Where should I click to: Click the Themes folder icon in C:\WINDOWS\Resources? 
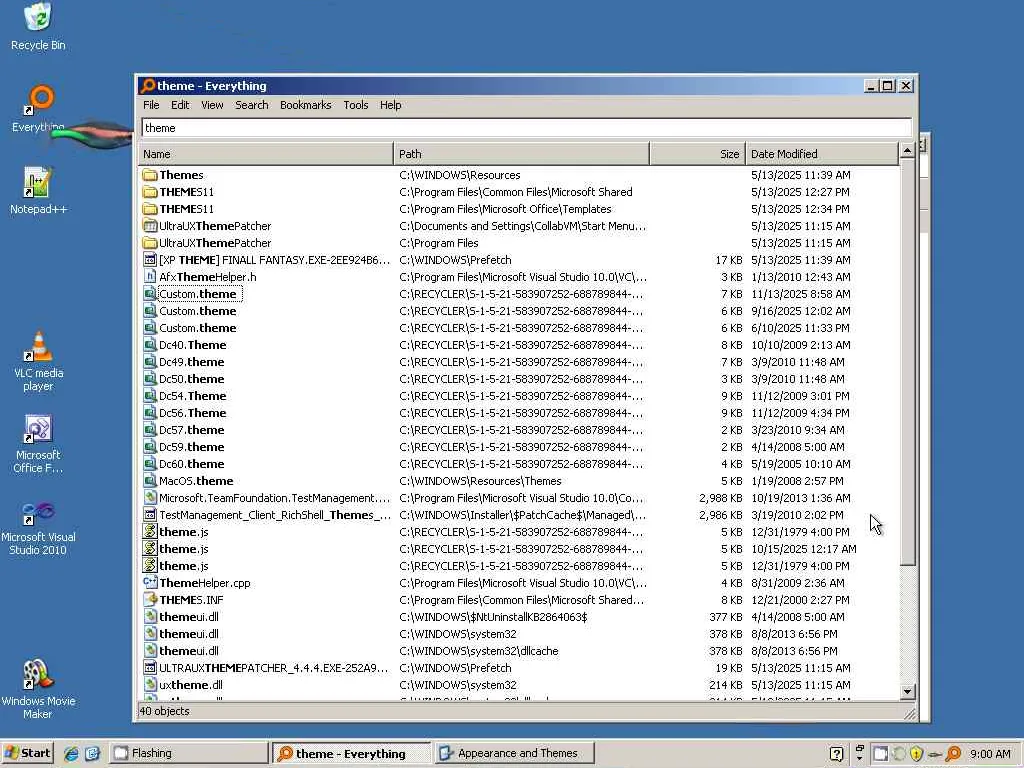click(150, 175)
